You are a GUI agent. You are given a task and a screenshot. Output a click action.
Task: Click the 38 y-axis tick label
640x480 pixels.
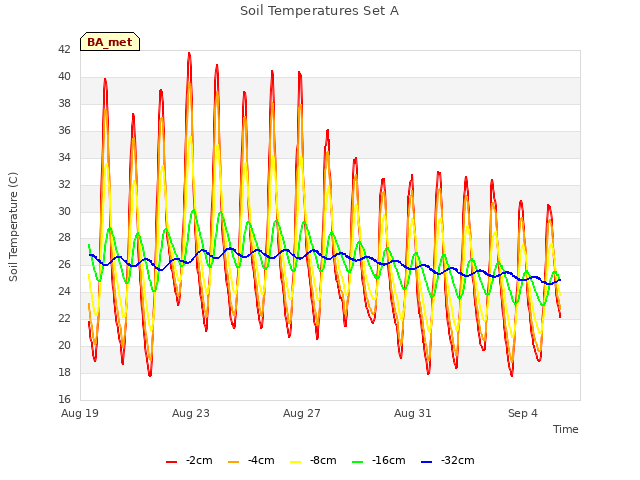pos(64,103)
